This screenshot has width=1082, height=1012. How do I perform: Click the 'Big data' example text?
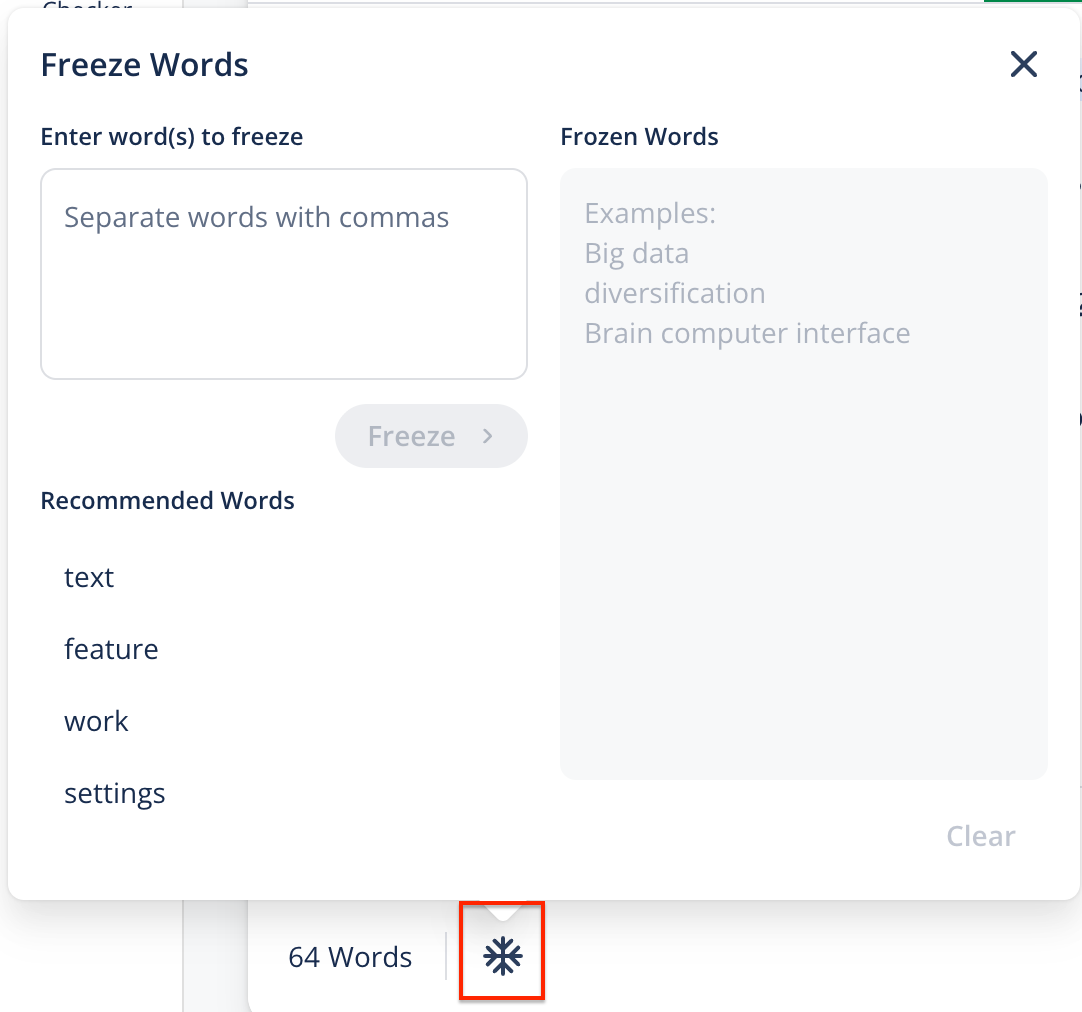click(x=636, y=253)
